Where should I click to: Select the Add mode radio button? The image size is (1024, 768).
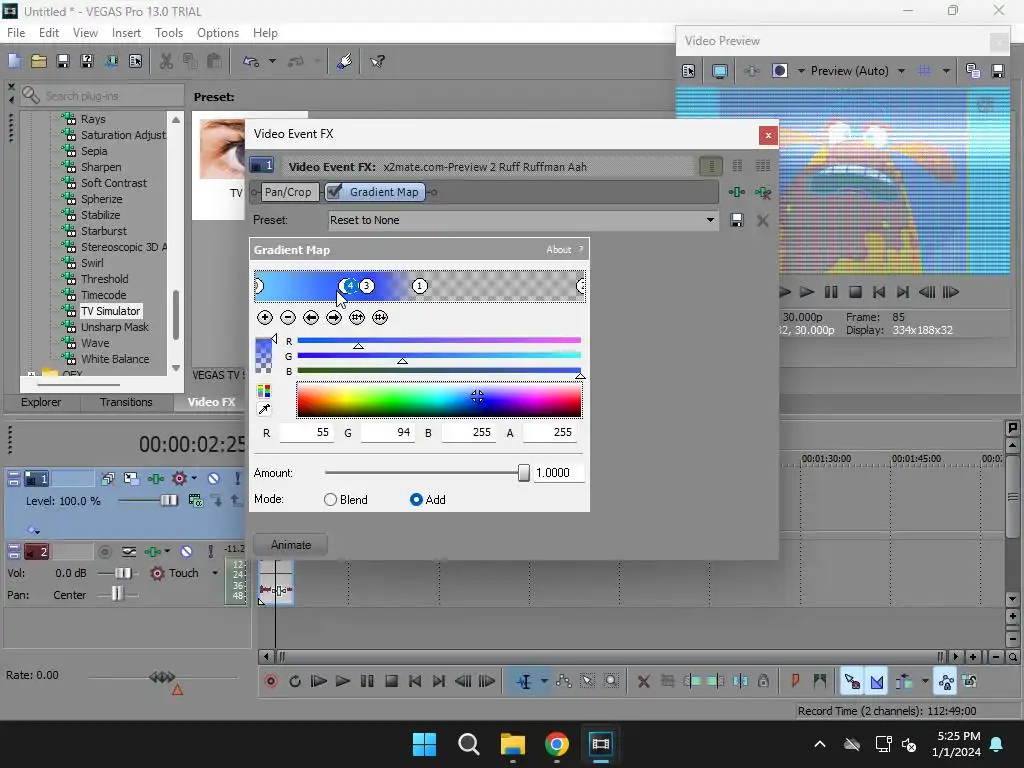coord(416,500)
